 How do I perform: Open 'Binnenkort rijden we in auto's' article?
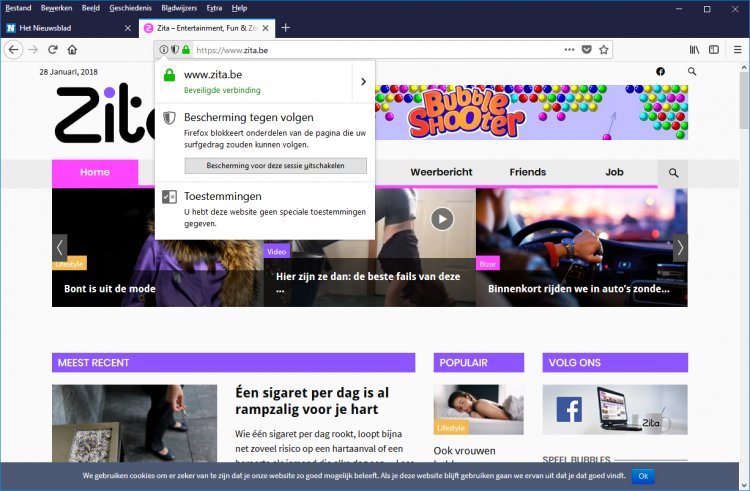click(x=578, y=288)
